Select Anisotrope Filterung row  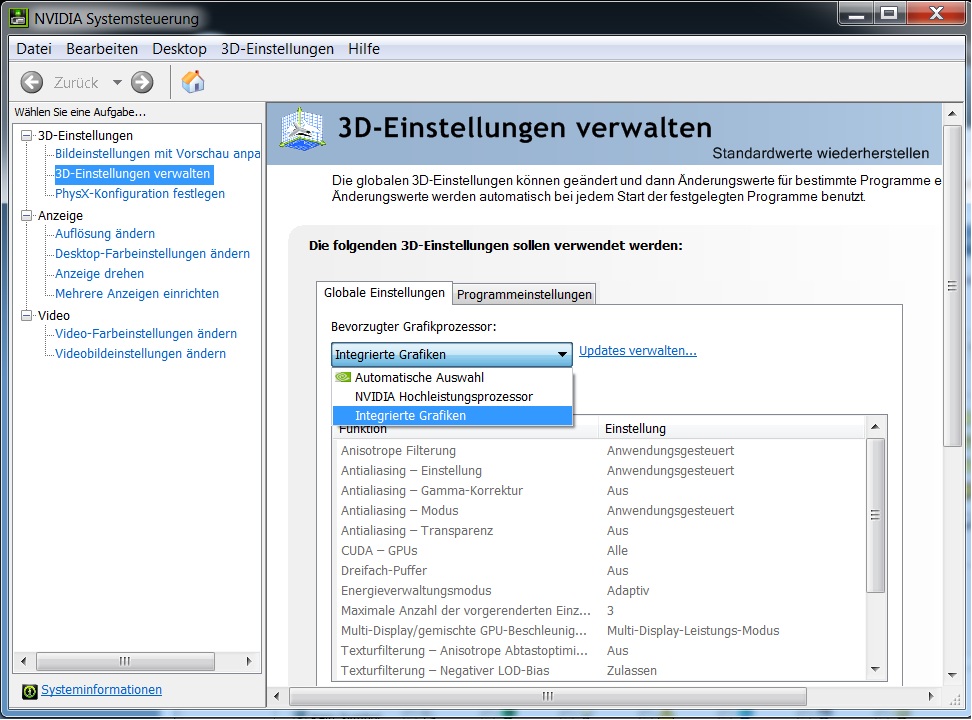pos(599,451)
